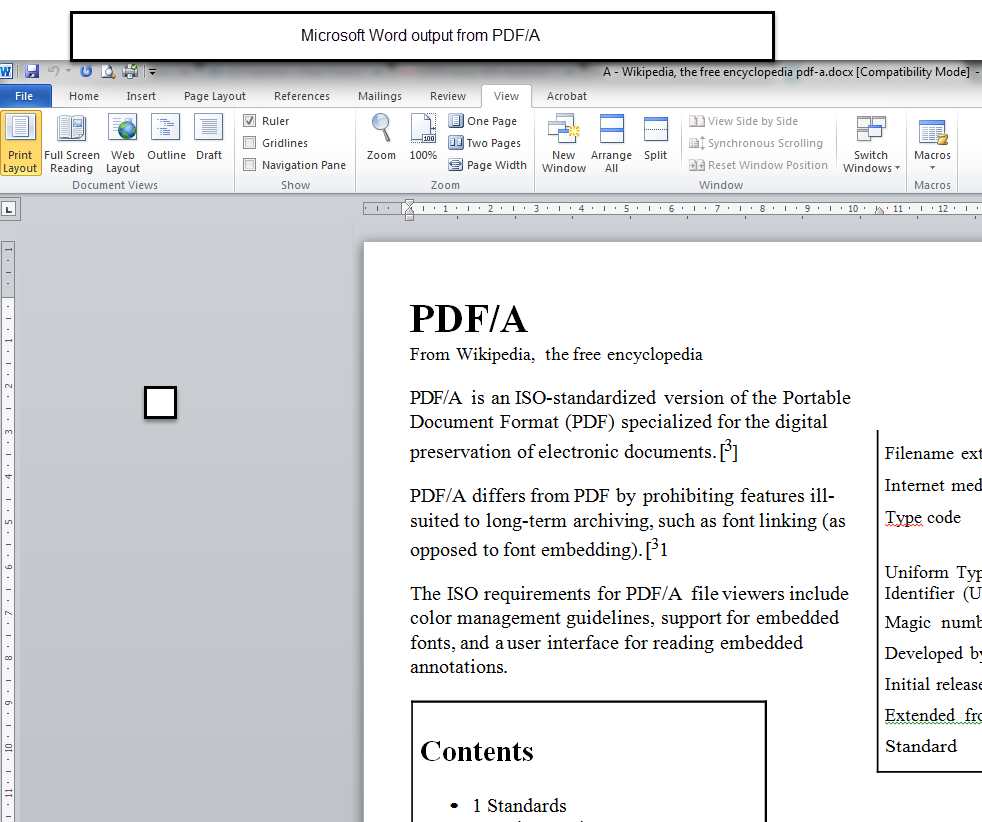Open the Macros dropdown menu

pos(932,161)
